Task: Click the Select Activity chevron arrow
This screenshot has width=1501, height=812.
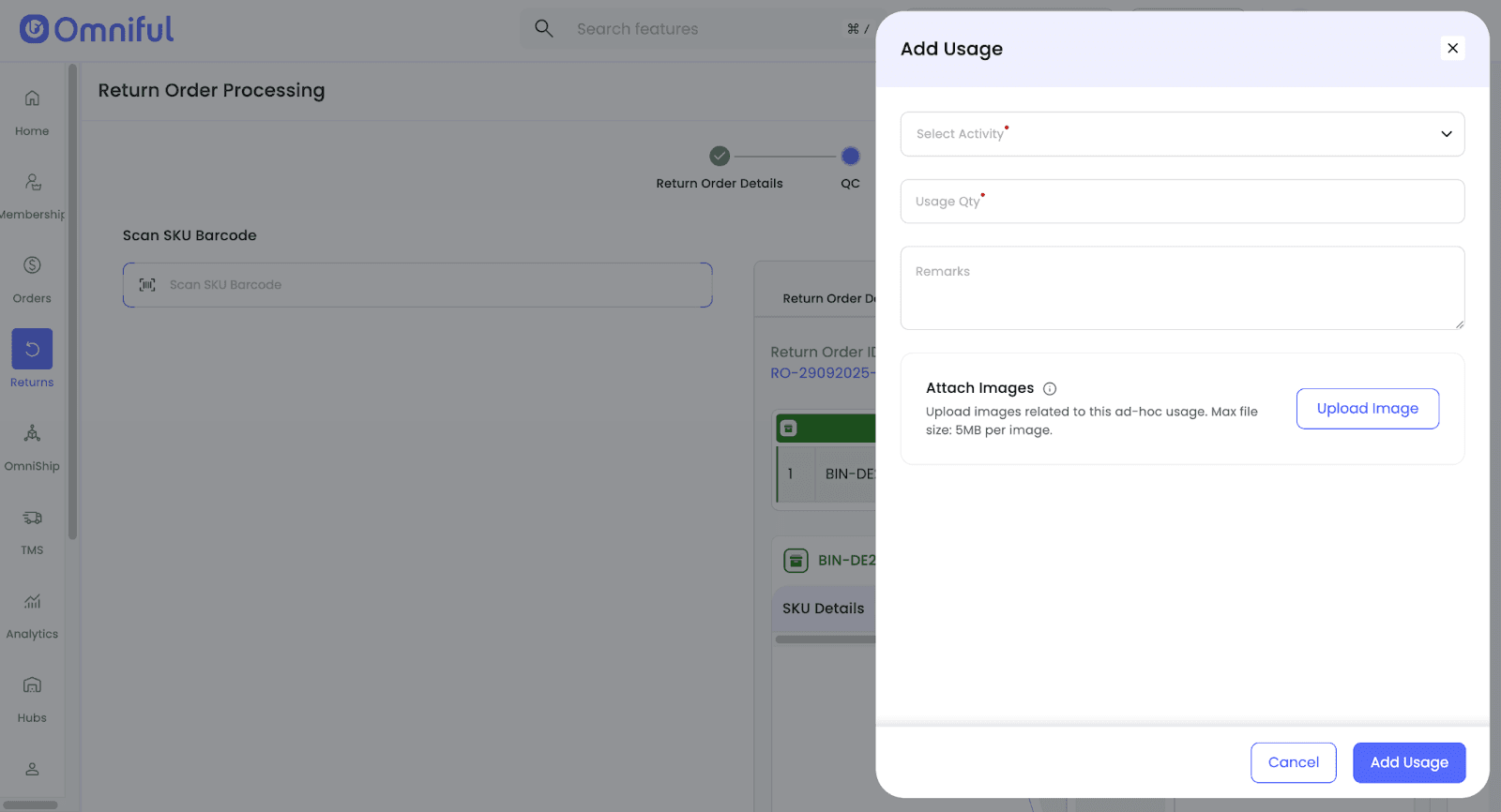Action: tap(1446, 134)
